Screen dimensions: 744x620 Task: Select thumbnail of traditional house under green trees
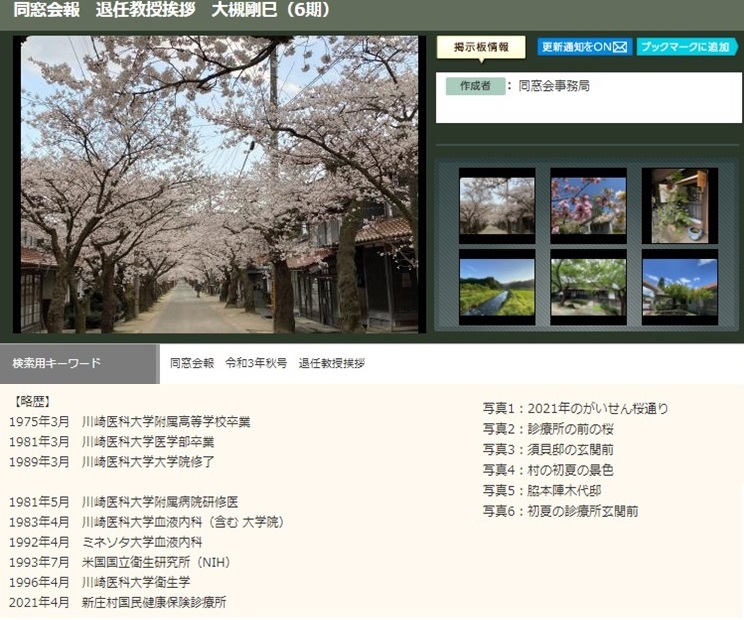click(x=588, y=287)
